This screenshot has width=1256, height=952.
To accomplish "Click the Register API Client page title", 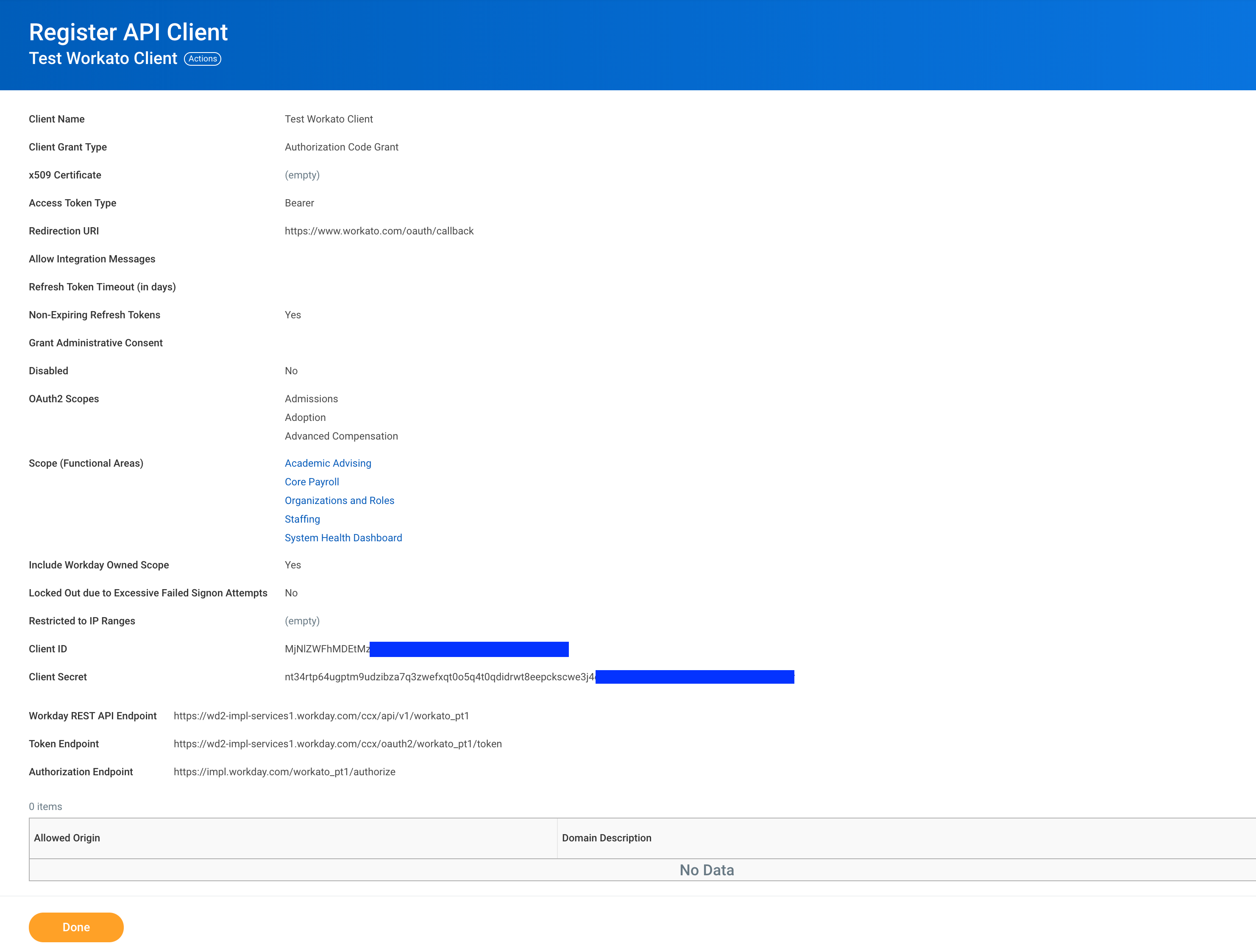I will coord(128,32).
